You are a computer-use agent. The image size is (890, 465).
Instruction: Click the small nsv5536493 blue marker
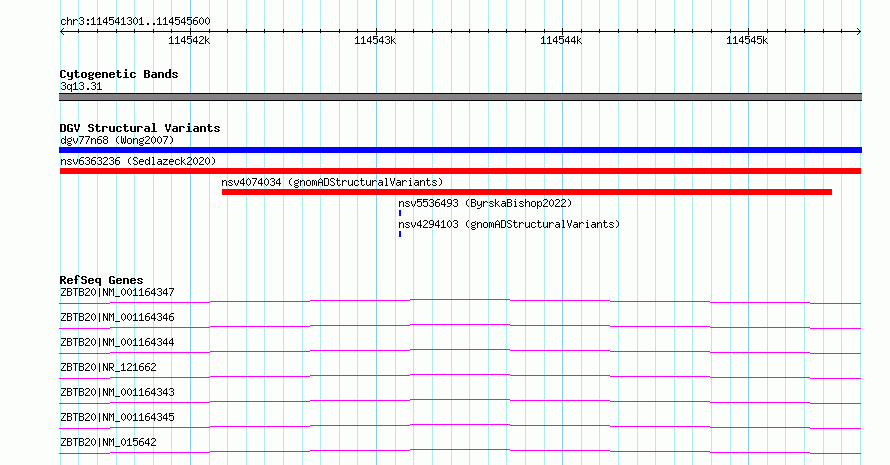400,213
